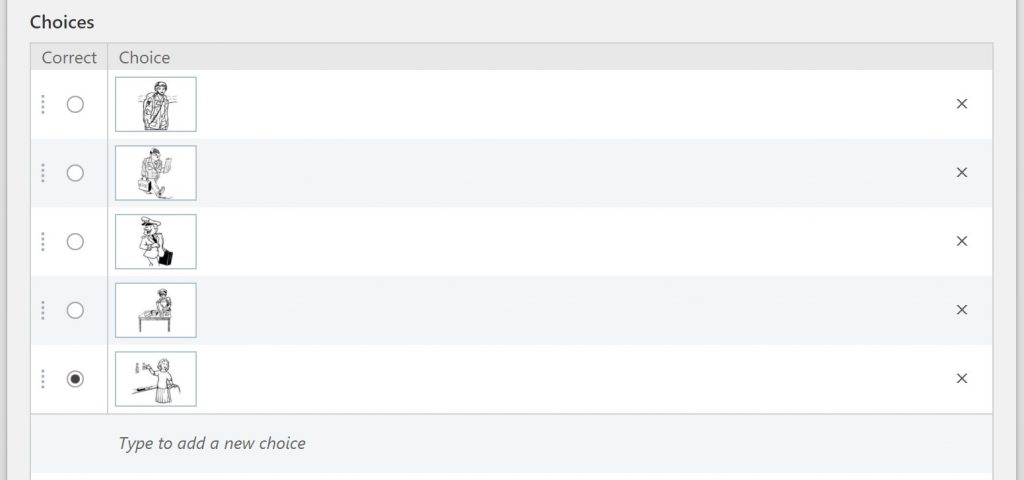Select third choice as correct answer
The width and height of the screenshot is (1024, 480).
[75, 242]
